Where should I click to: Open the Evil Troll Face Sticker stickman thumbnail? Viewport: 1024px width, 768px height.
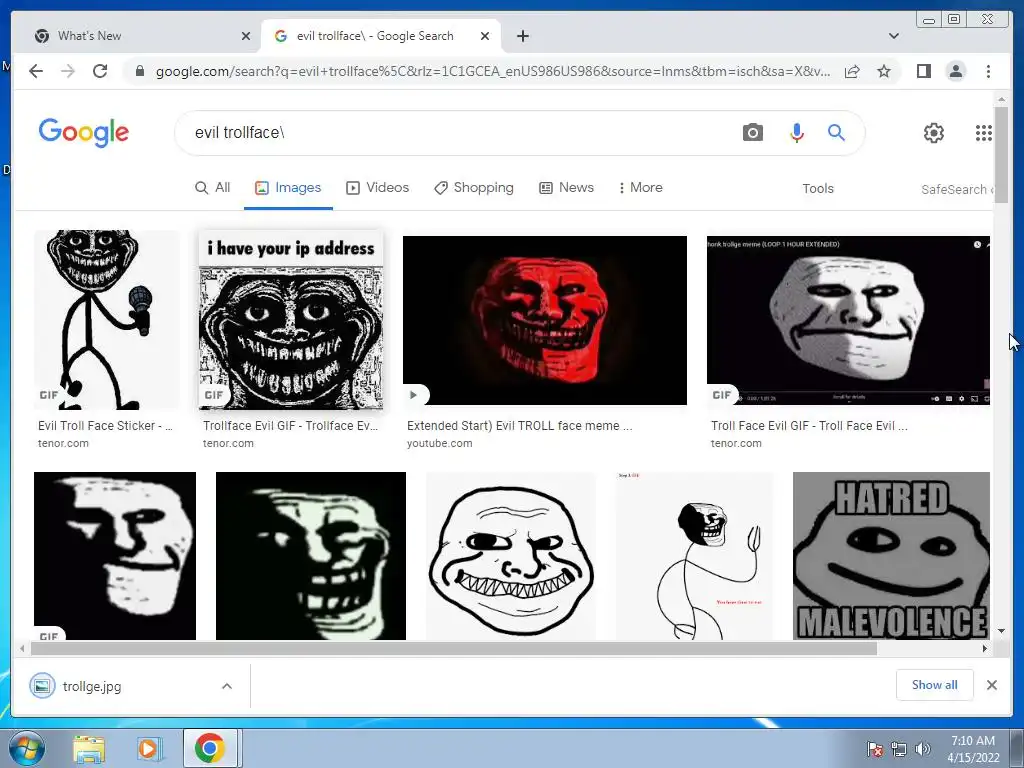click(106, 320)
